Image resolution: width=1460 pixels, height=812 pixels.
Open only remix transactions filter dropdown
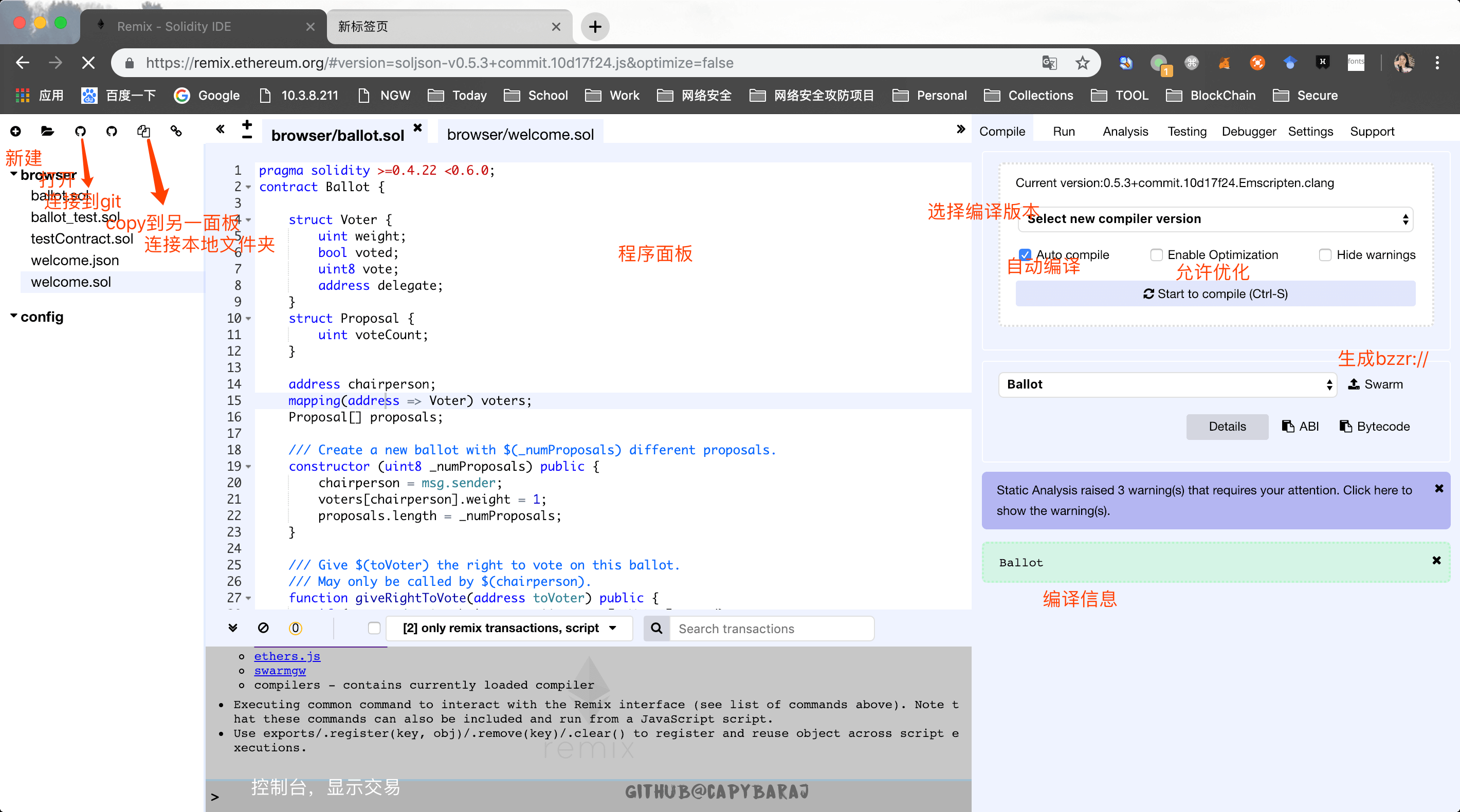(509, 628)
